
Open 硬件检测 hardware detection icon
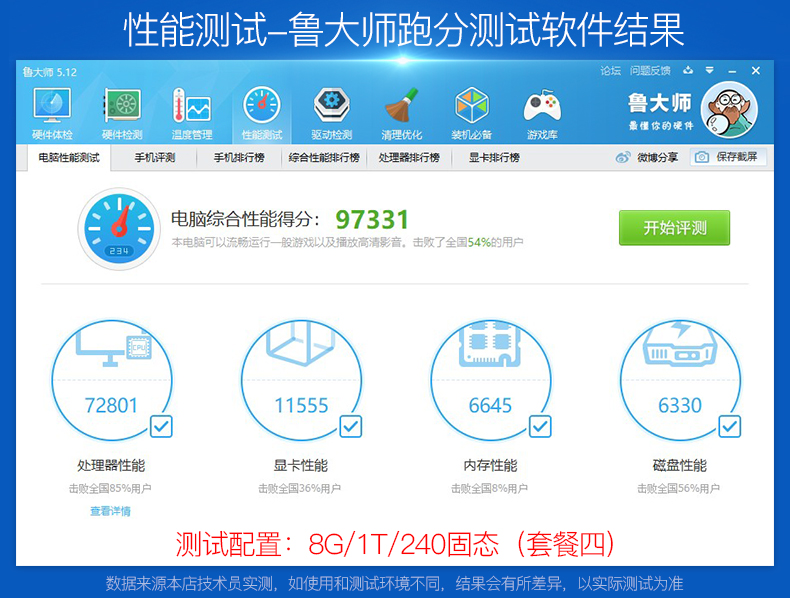[122, 106]
